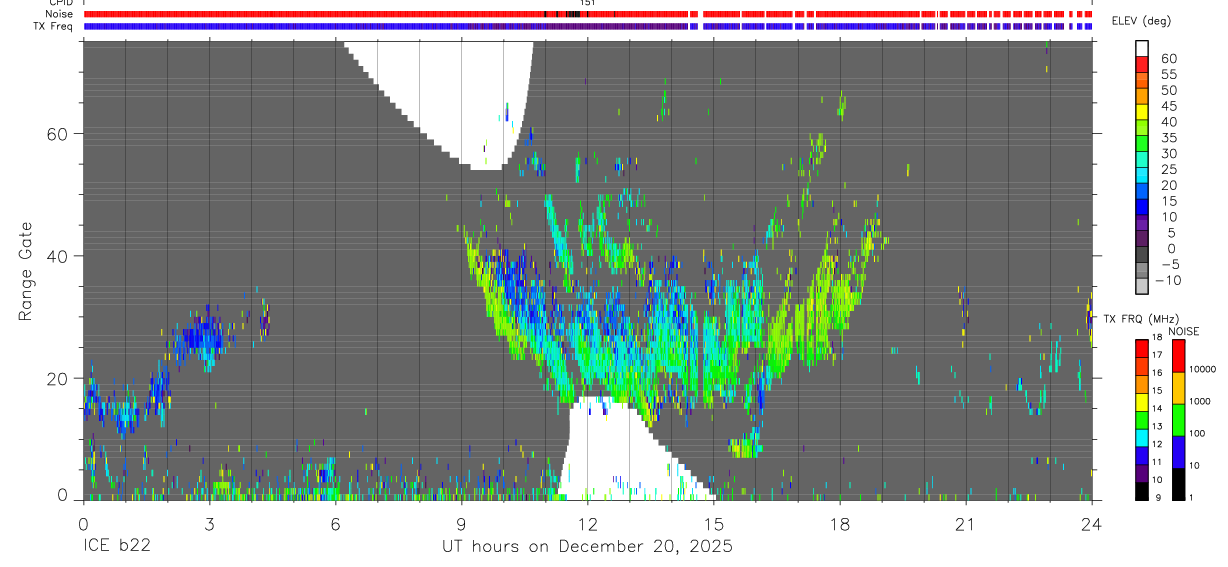The image size is (1228, 567).
Task: Click the '15' tick on the UT hours axis
Action: click(x=713, y=524)
